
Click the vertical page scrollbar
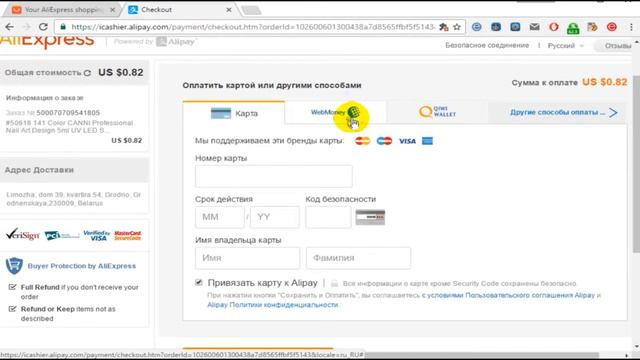636,164
